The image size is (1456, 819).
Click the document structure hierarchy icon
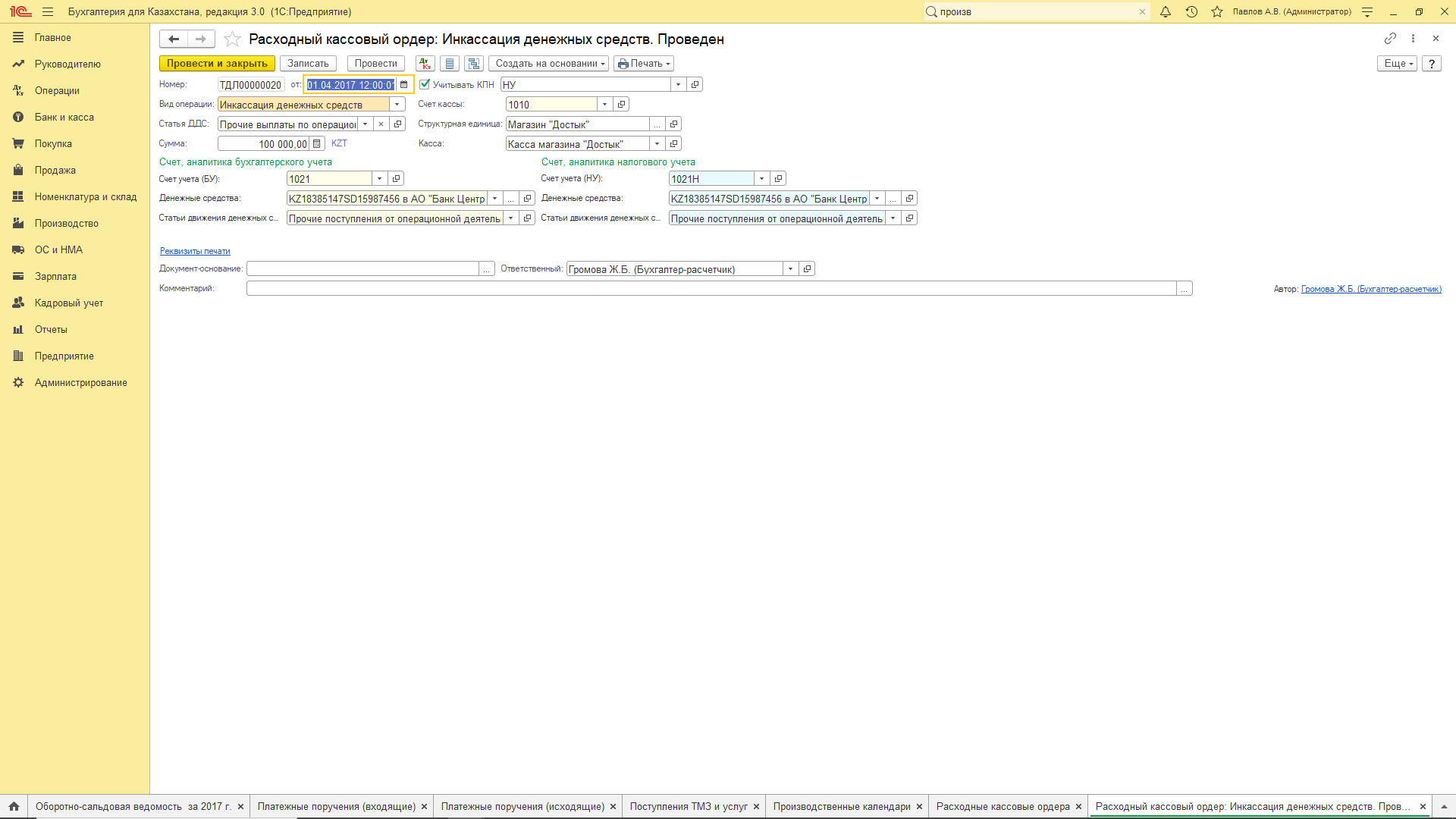tap(474, 64)
